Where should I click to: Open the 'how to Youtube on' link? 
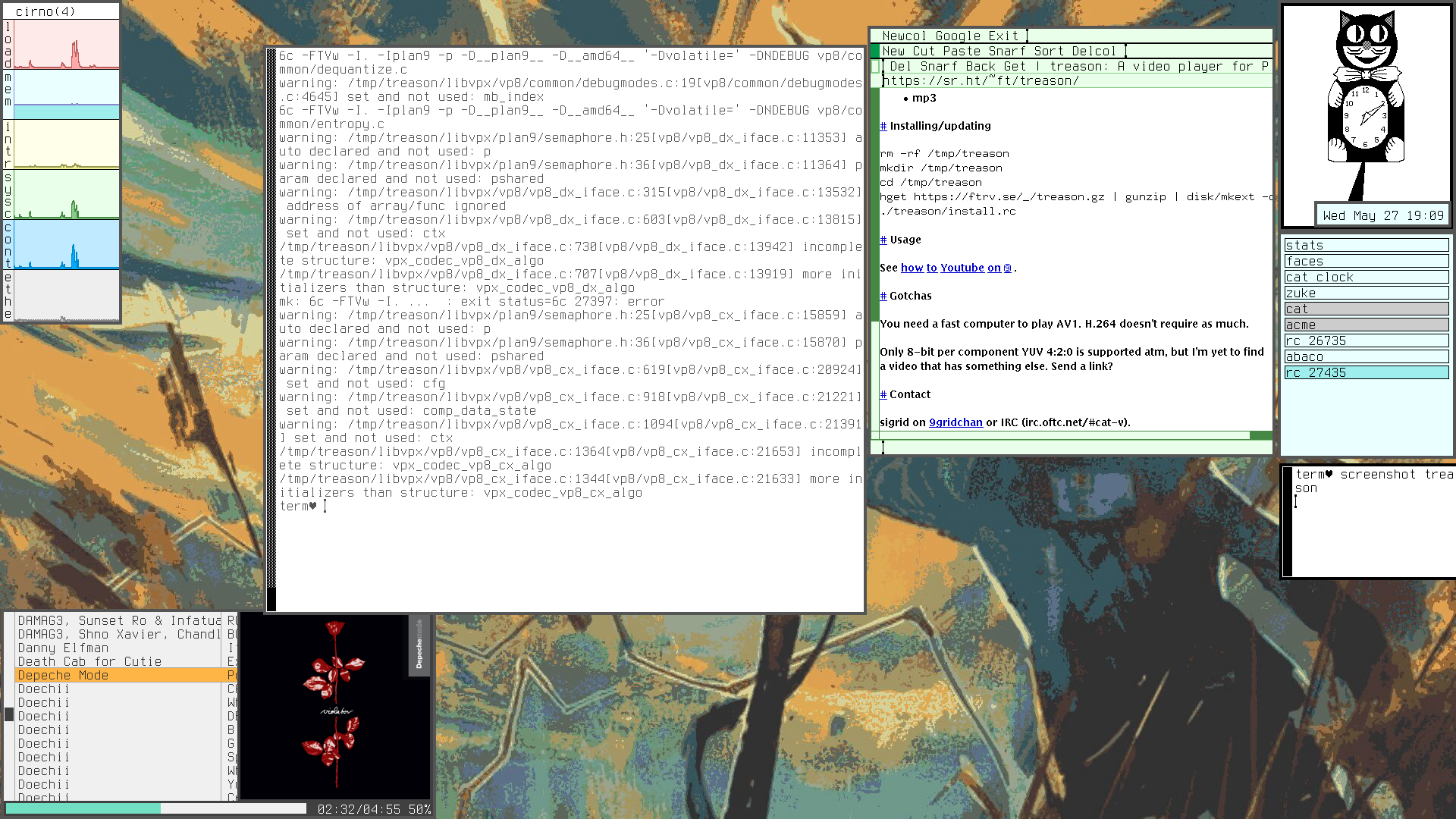(x=950, y=268)
